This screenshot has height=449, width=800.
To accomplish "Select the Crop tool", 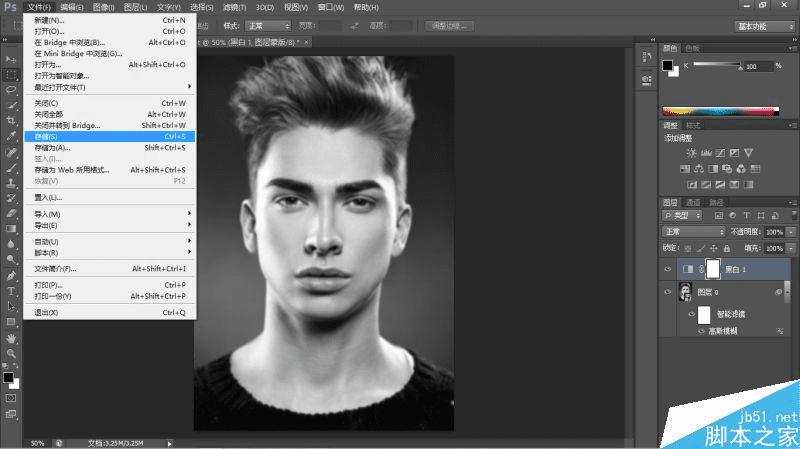I will (11, 120).
